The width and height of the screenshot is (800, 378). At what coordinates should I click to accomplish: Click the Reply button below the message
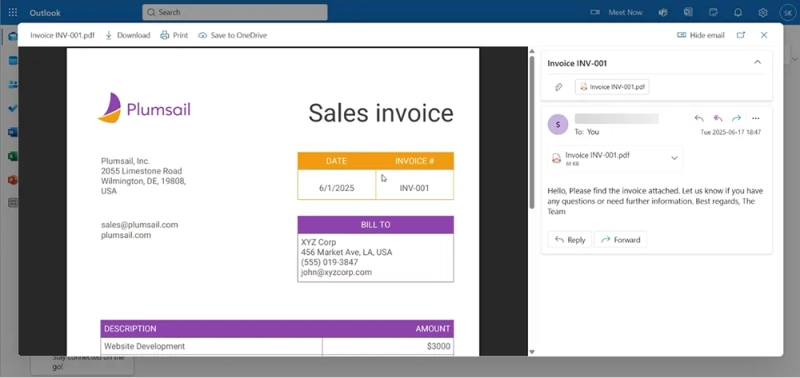(569, 240)
